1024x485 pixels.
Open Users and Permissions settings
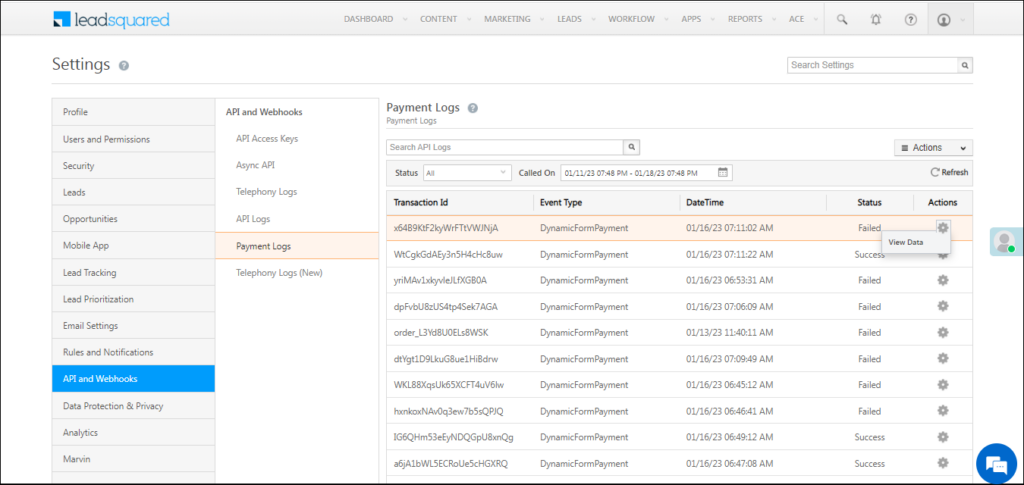pyautogui.click(x=133, y=139)
